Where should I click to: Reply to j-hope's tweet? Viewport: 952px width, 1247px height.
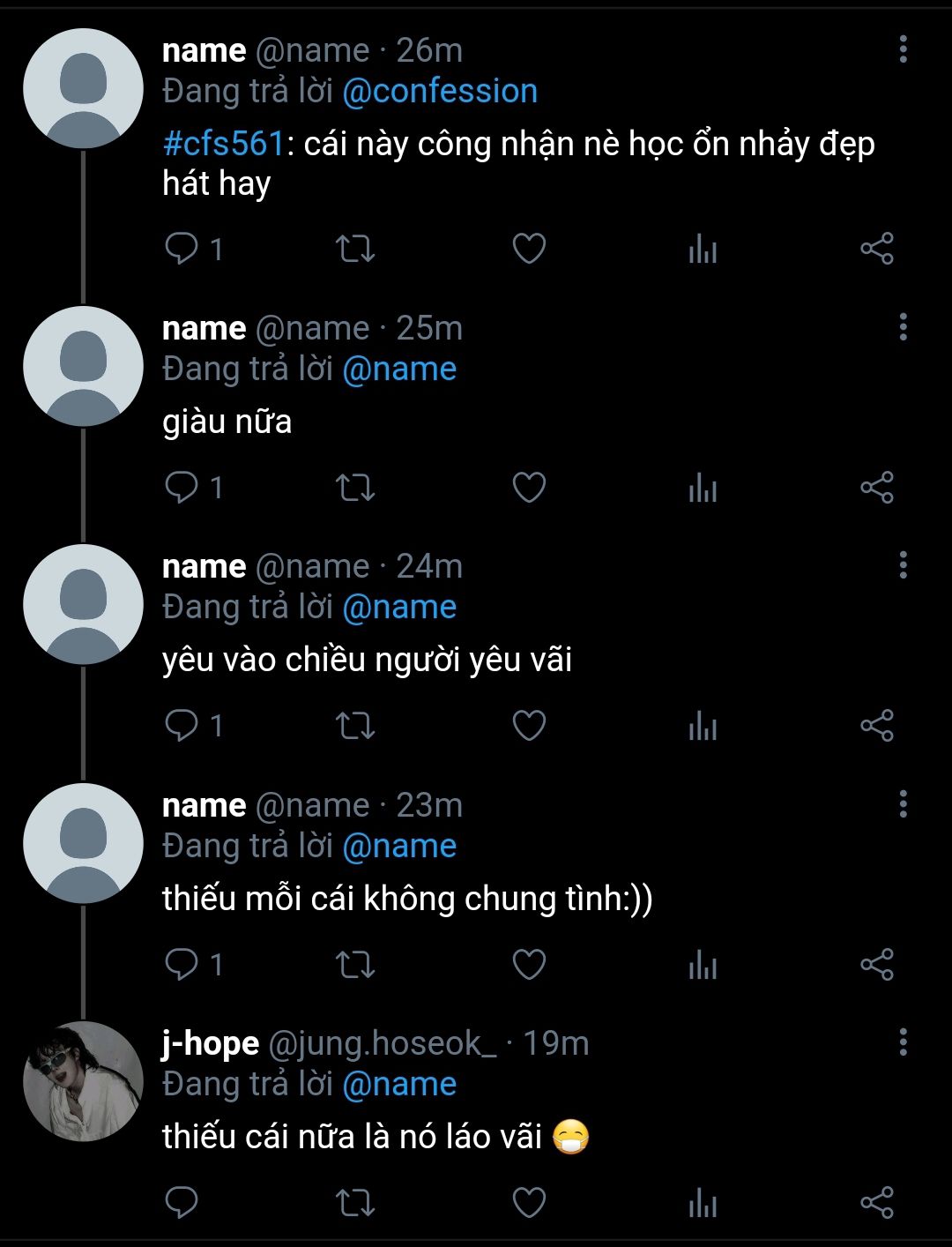point(182,1203)
